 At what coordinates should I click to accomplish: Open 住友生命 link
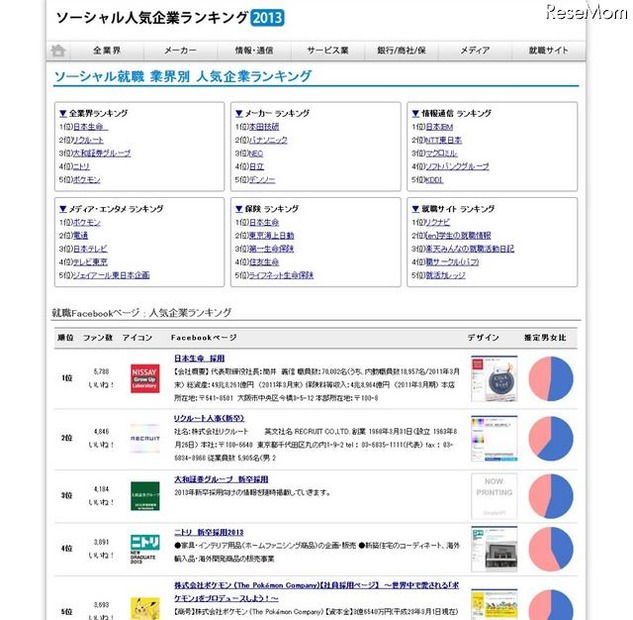[264, 262]
